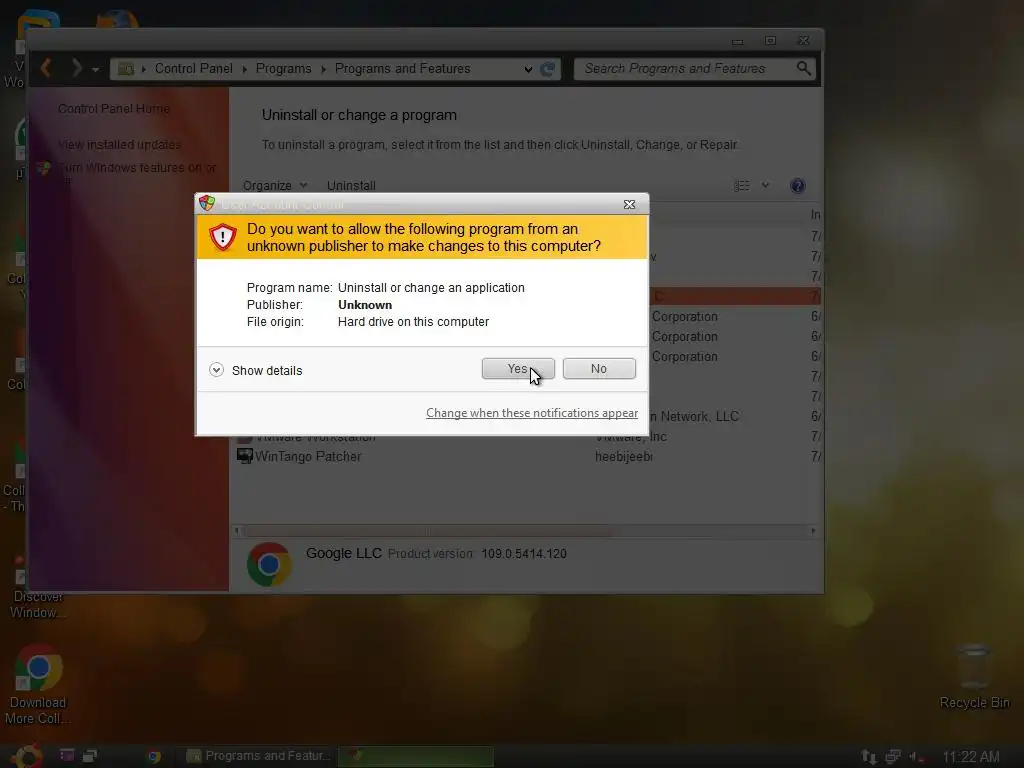Maximize the Programs and Features window
Screen dimensions: 1024x768
coord(771,40)
